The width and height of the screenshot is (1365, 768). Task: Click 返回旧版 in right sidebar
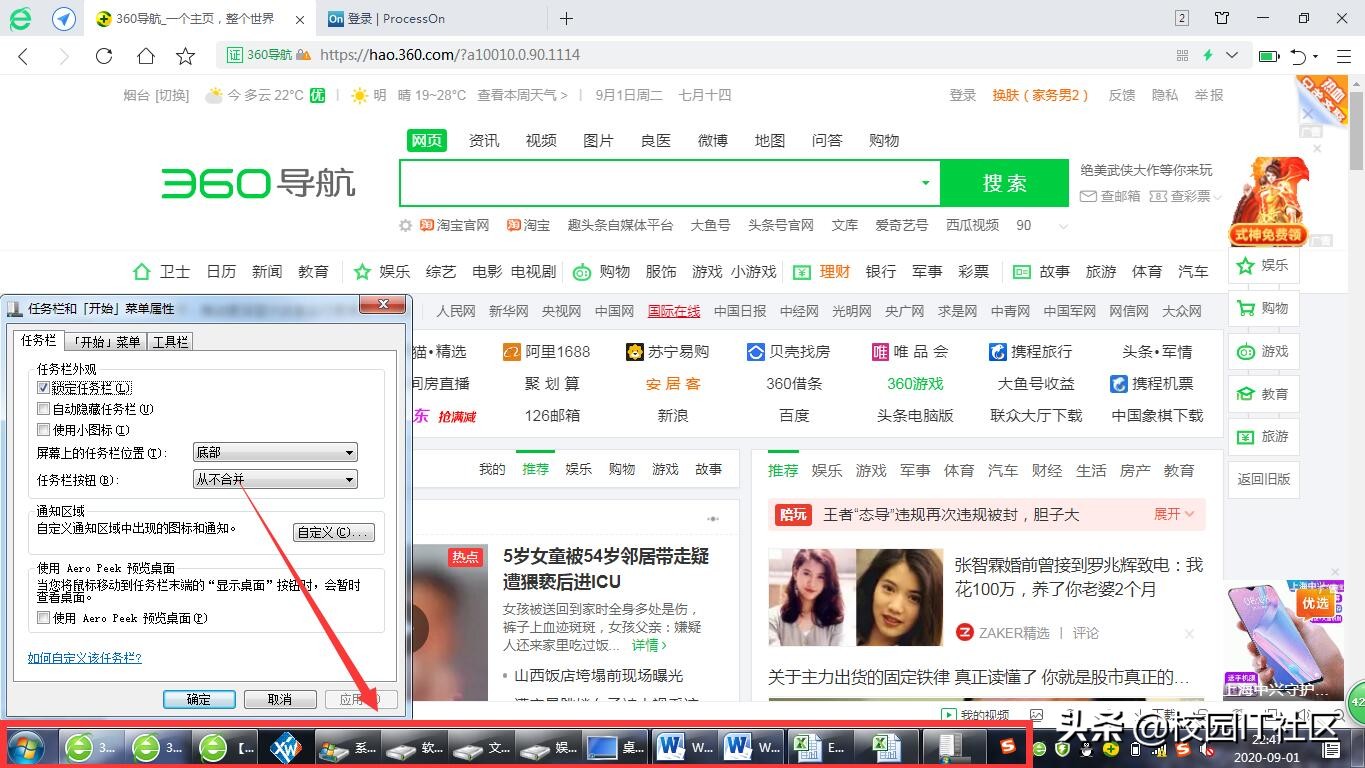click(x=1264, y=479)
